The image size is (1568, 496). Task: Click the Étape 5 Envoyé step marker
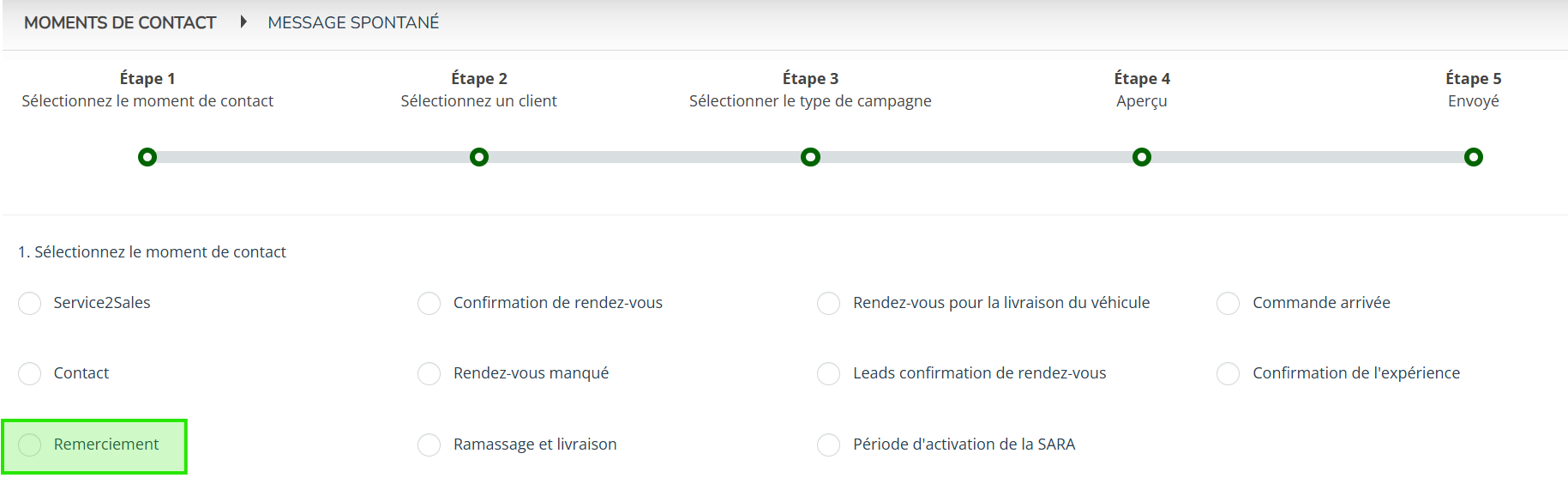(1474, 157)
